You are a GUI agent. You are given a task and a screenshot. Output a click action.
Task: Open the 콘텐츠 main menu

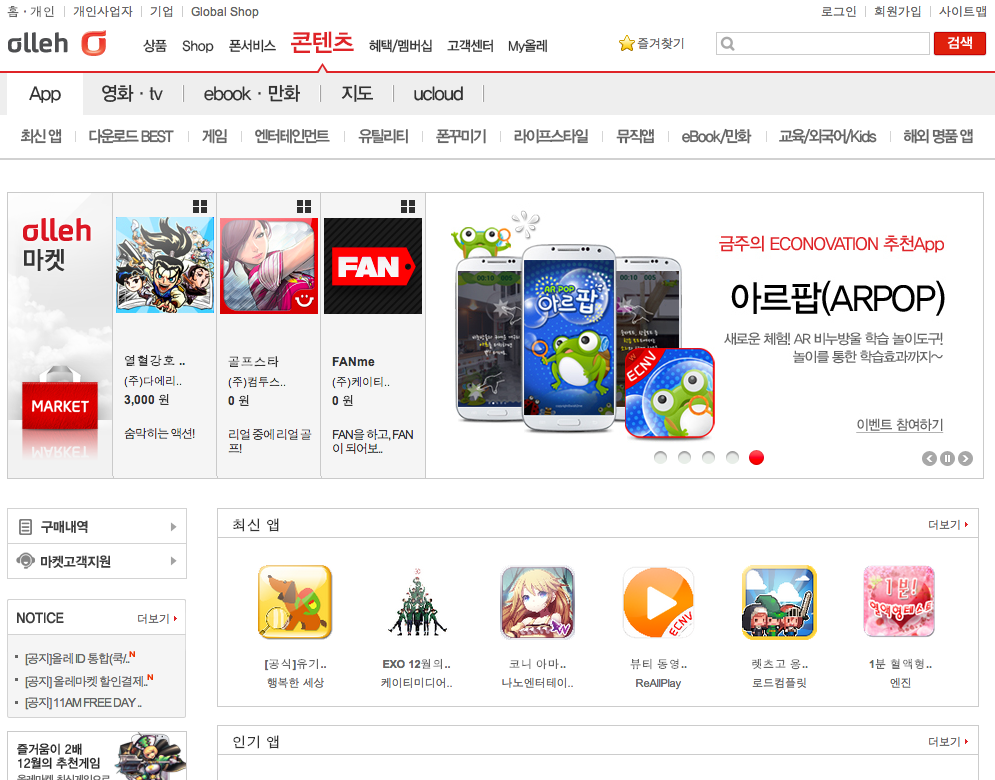pos(322,43)
